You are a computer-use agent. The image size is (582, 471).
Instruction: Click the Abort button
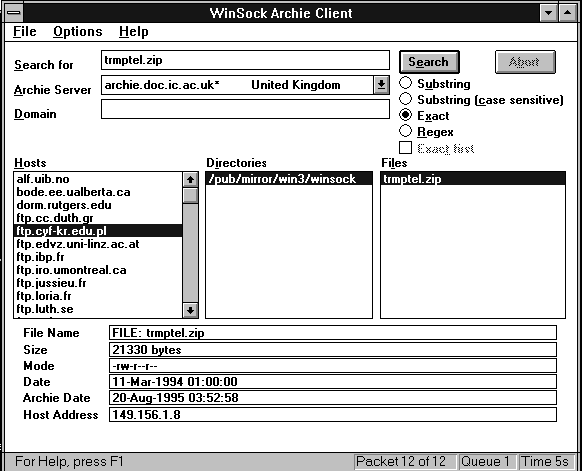click(x=525, y=62)
